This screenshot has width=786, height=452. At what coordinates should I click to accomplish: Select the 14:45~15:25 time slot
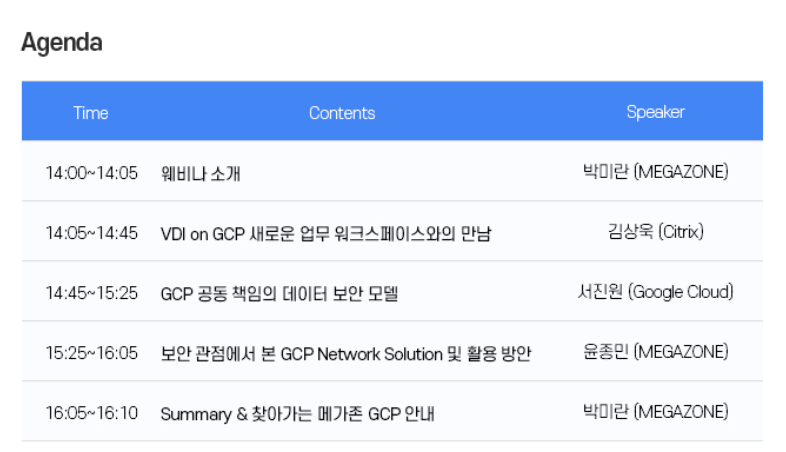coord(91,293)
